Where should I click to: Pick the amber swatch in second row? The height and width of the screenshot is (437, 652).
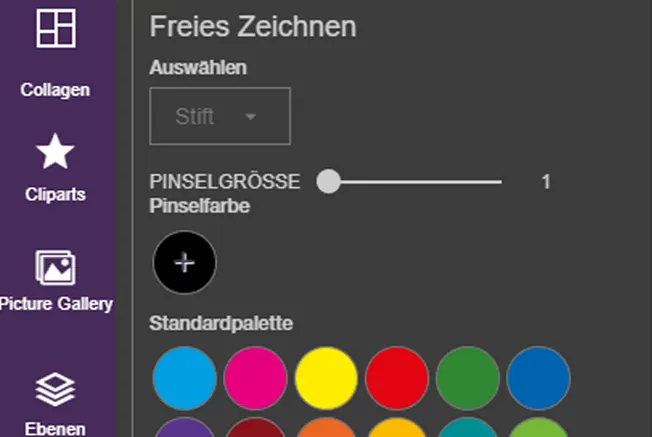tap(397, 430)
